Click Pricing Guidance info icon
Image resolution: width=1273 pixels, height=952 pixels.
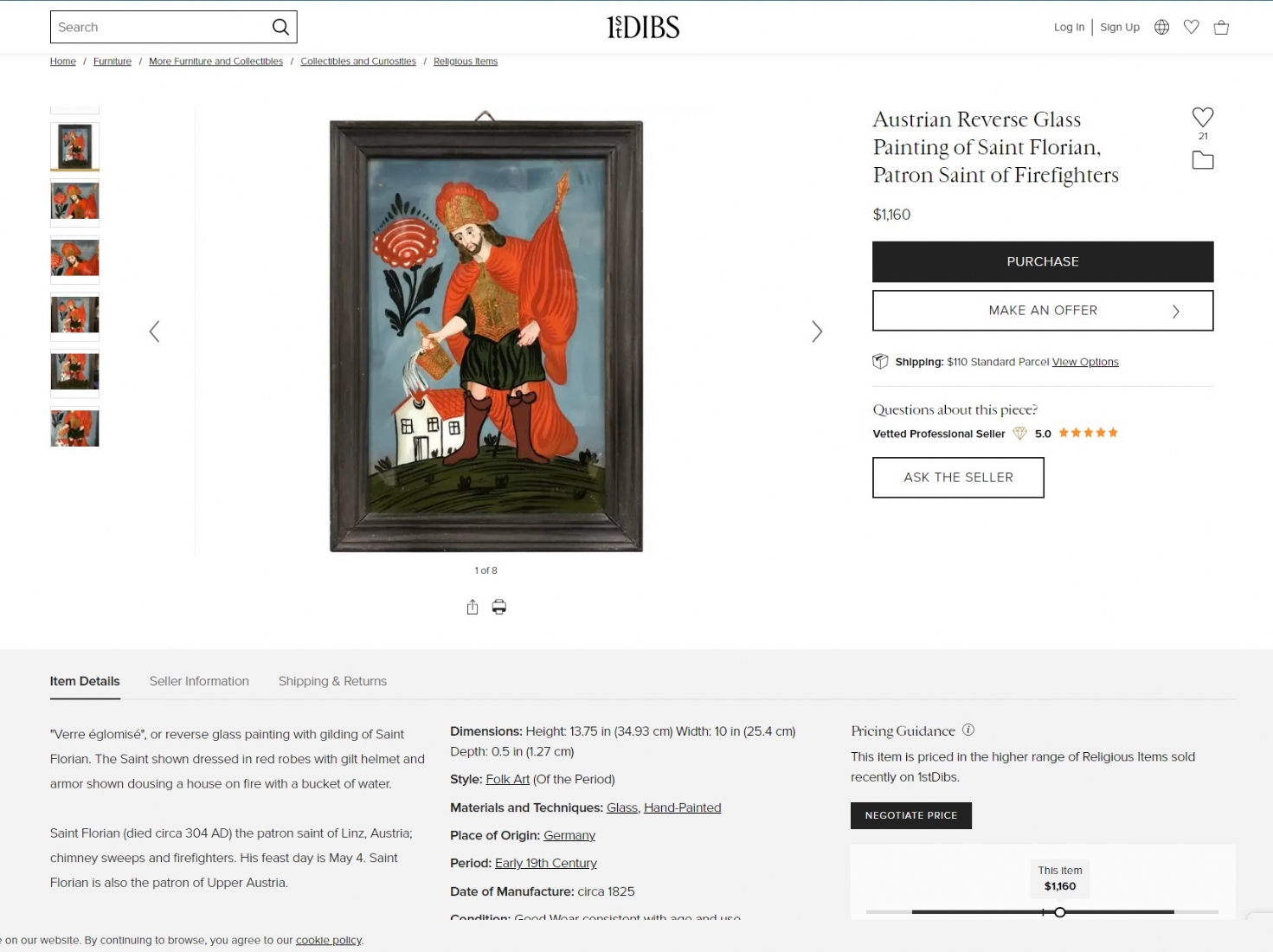tap(968, 730)
